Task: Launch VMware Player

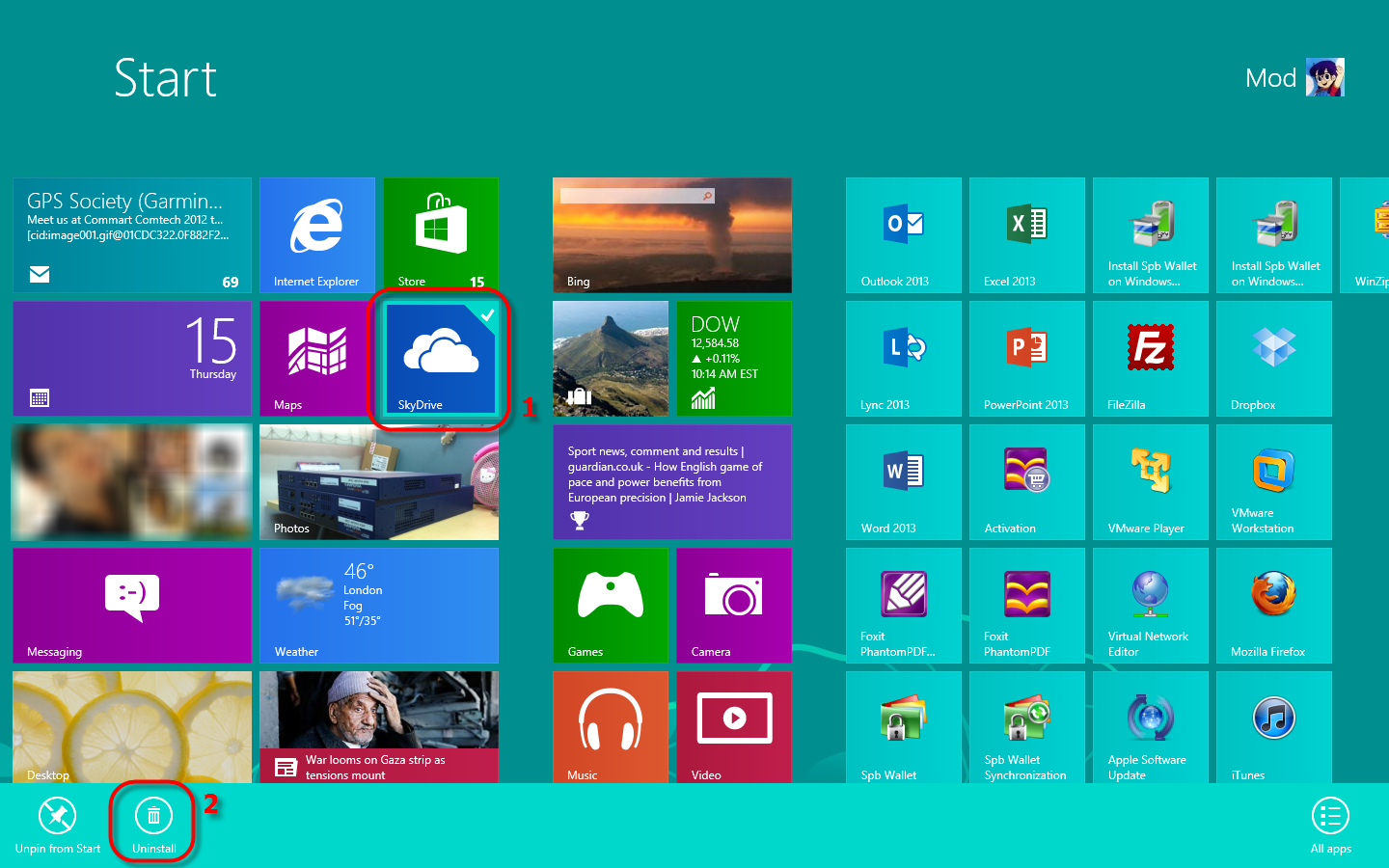Action: coord(1151,482)
